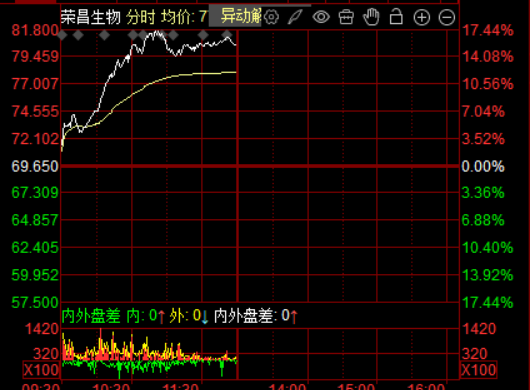530x390 pixels.
Task: Click the first diamond event marker
Action: (x=63, y=35)
